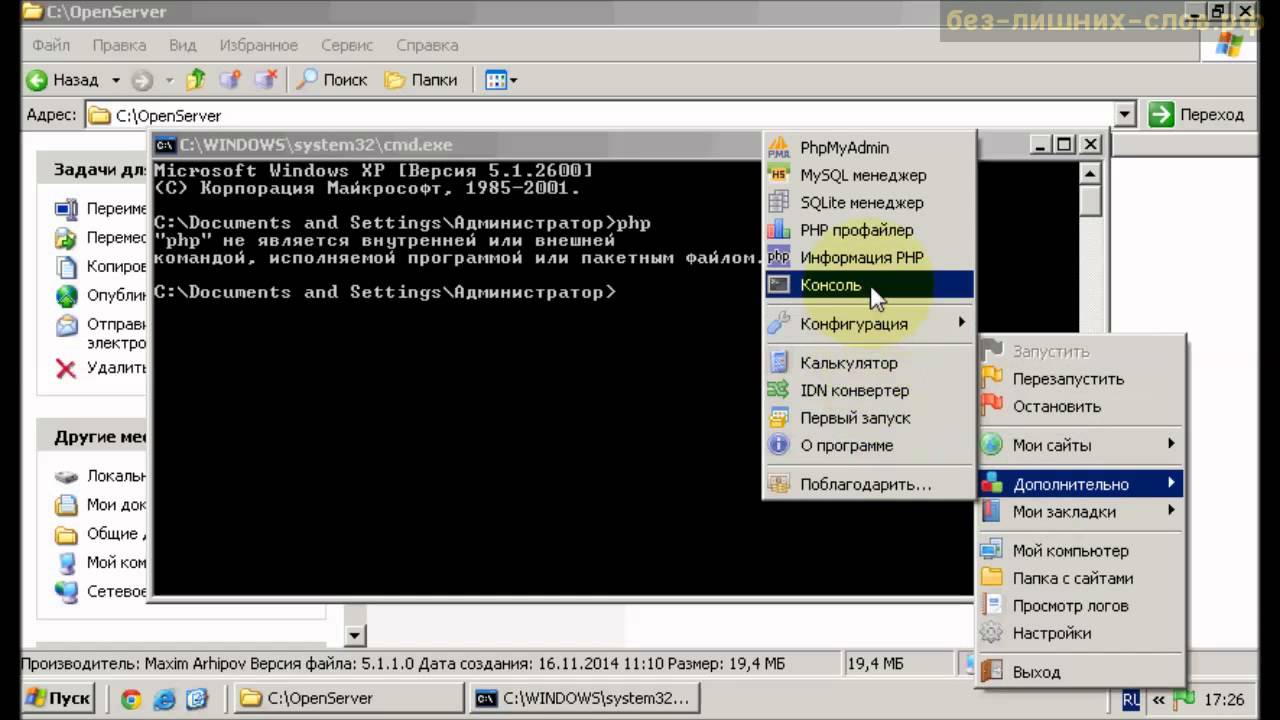Click the SQLite manager grid icon
The width and height of the screenshot is (1280, 720).
tap(779, 202)
